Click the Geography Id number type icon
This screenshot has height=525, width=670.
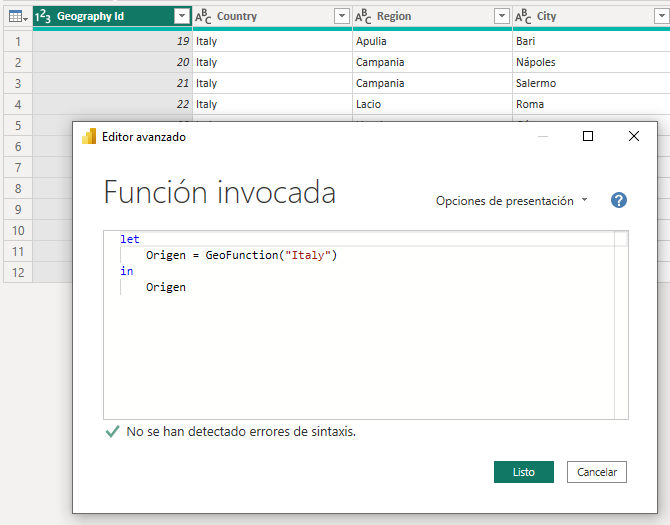tap(43, 16)
